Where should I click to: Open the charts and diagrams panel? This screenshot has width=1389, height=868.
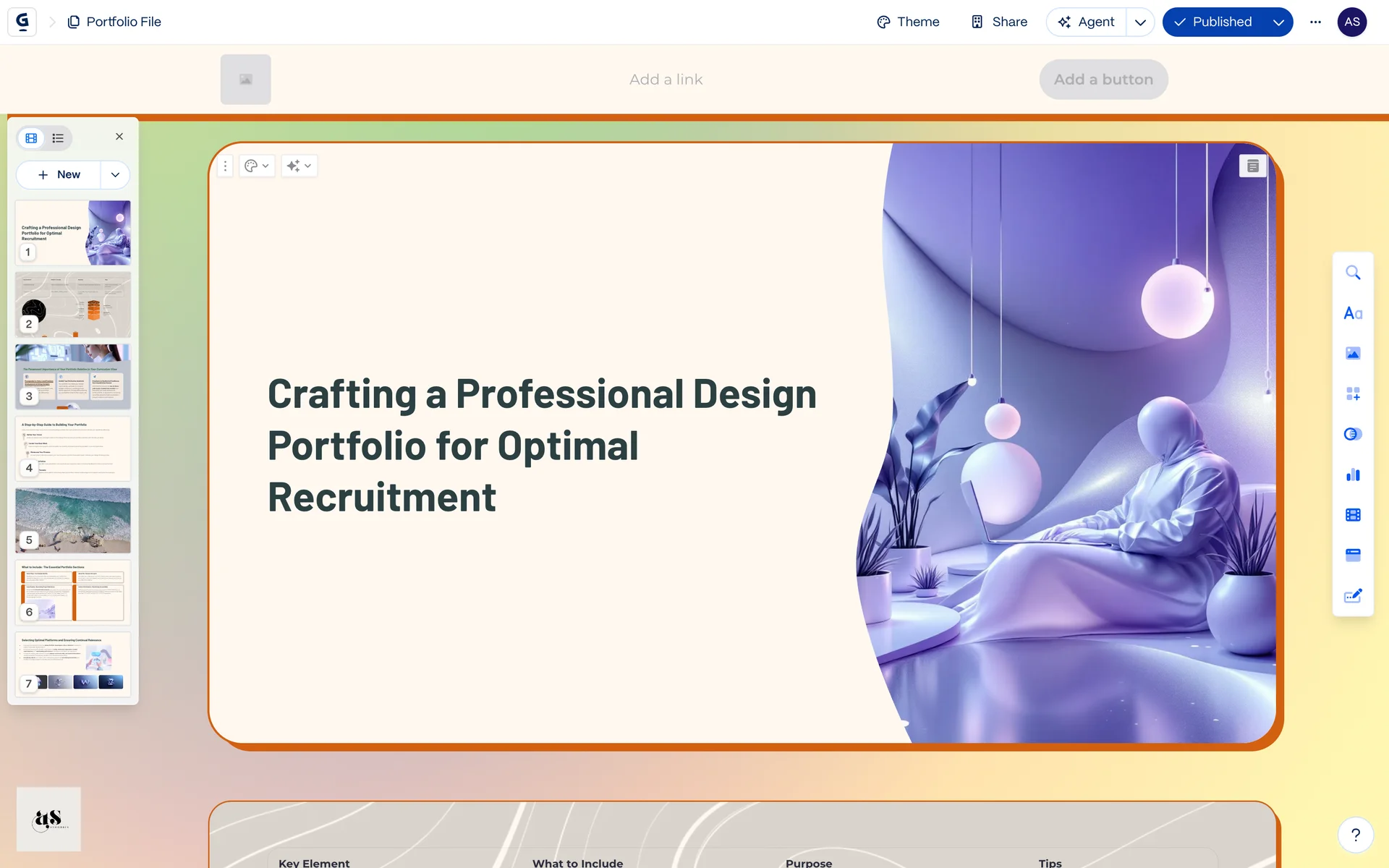[x=1353, y=475]
